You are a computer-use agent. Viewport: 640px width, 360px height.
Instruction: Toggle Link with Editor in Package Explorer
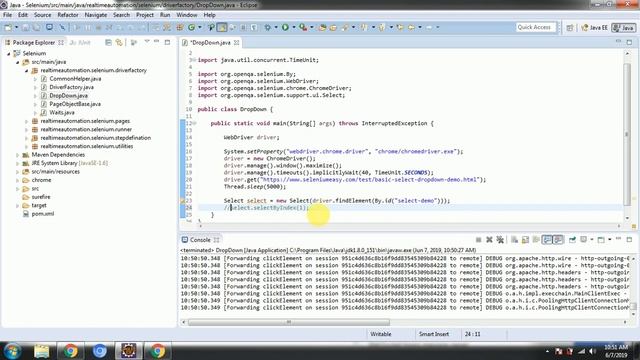119,42
